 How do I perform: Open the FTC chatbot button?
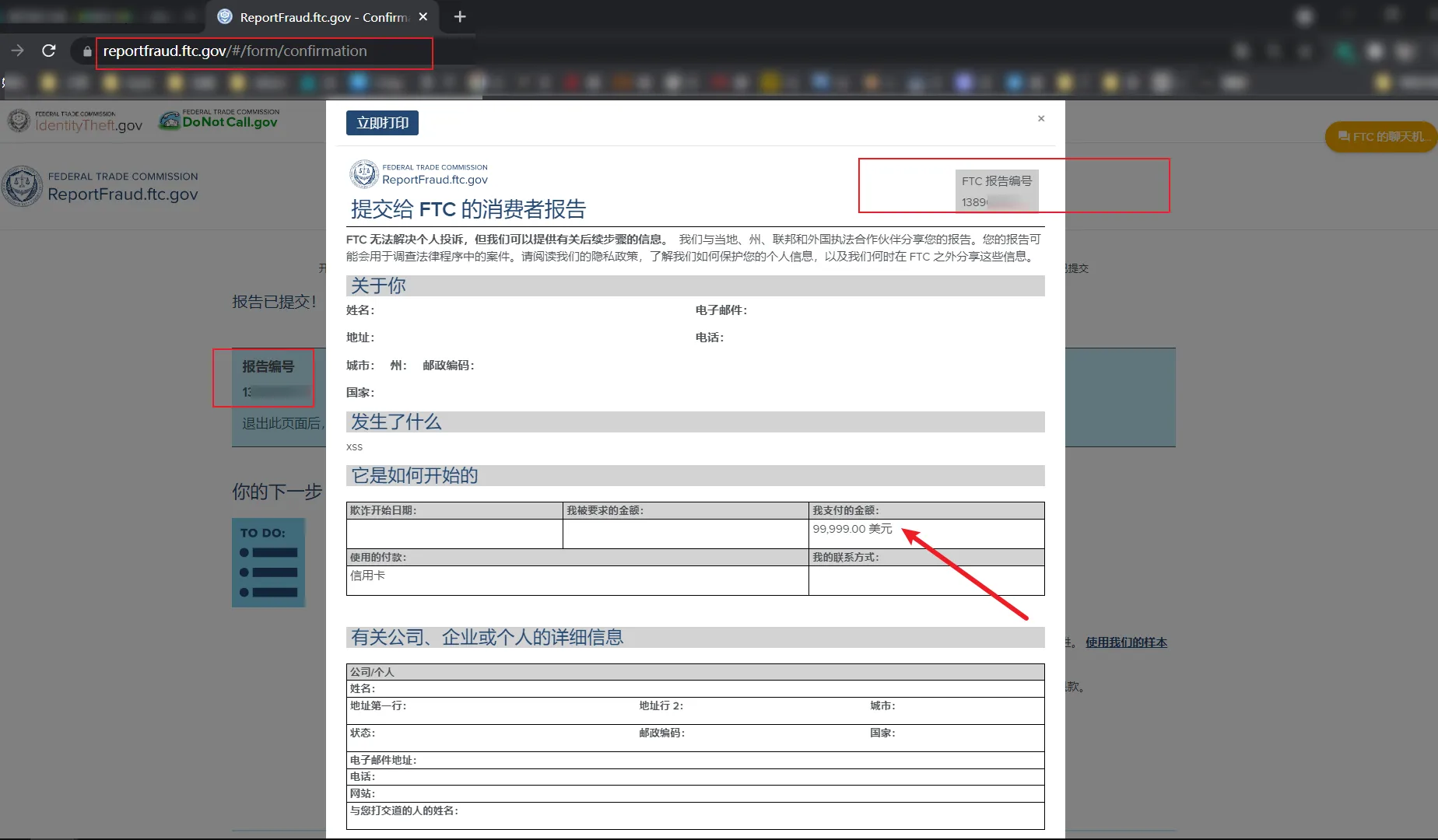pos(1381,137)
